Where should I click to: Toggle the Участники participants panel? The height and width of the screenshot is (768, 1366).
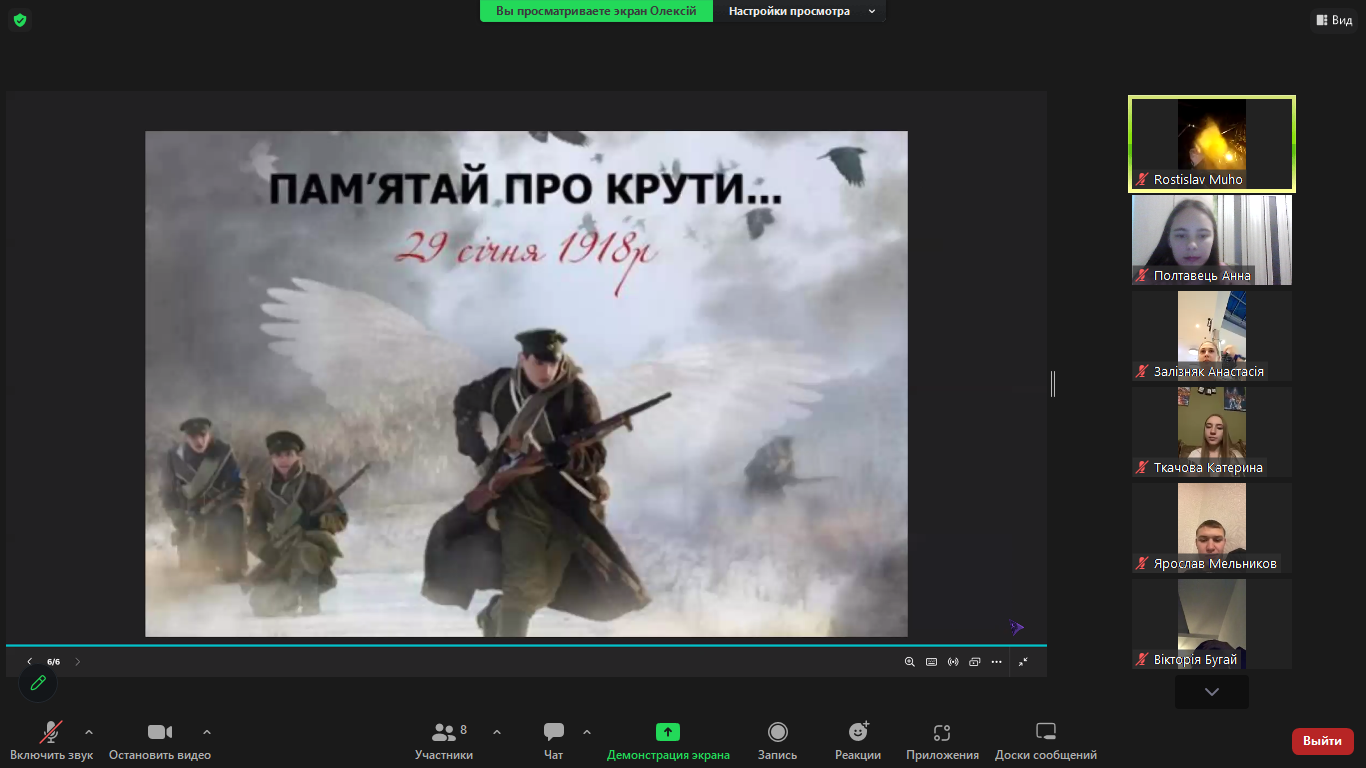[445, 741]
